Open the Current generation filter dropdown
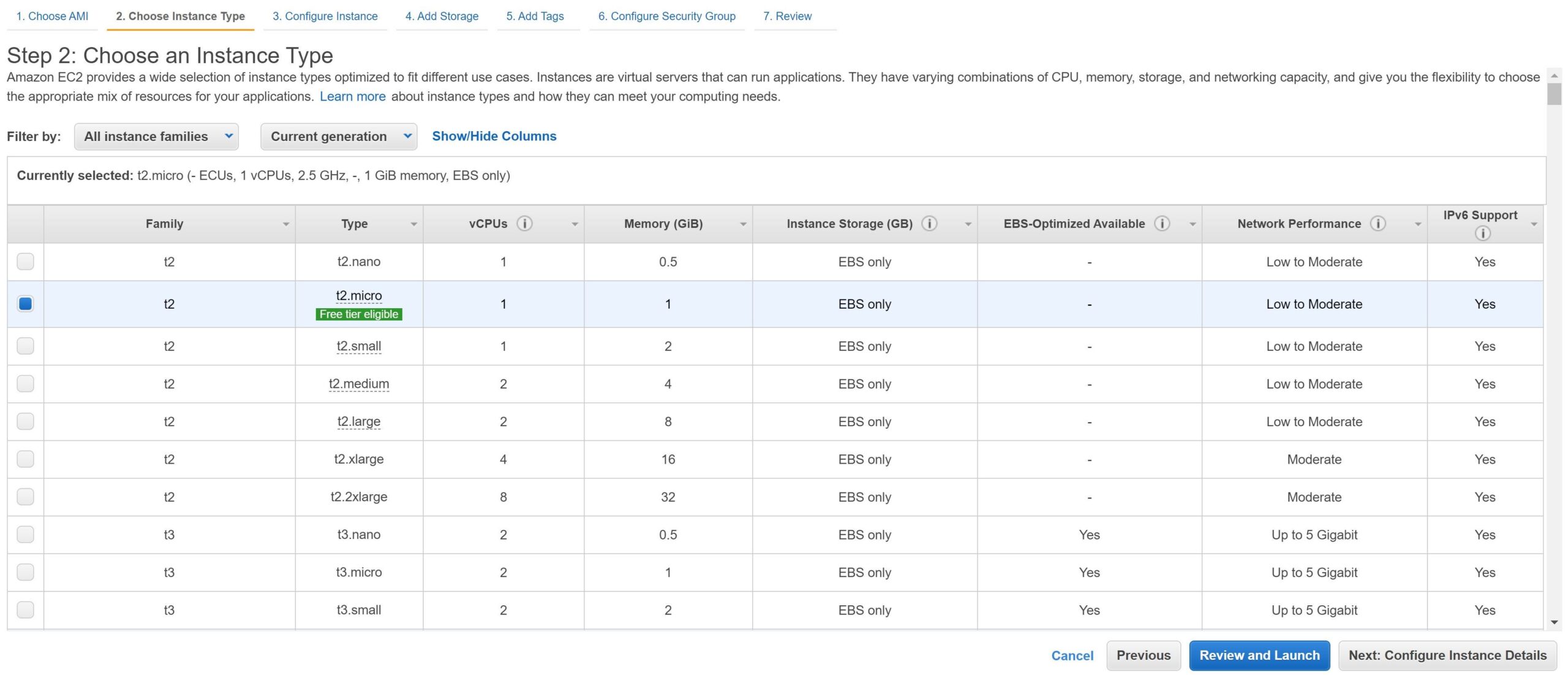 [x=338, y=137]
